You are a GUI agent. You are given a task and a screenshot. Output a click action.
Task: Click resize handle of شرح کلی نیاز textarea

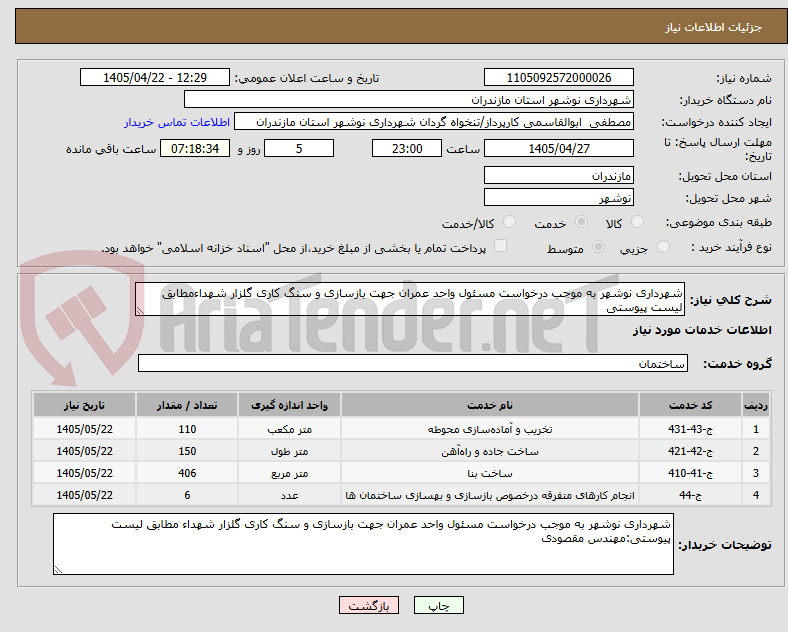[140, 311]
